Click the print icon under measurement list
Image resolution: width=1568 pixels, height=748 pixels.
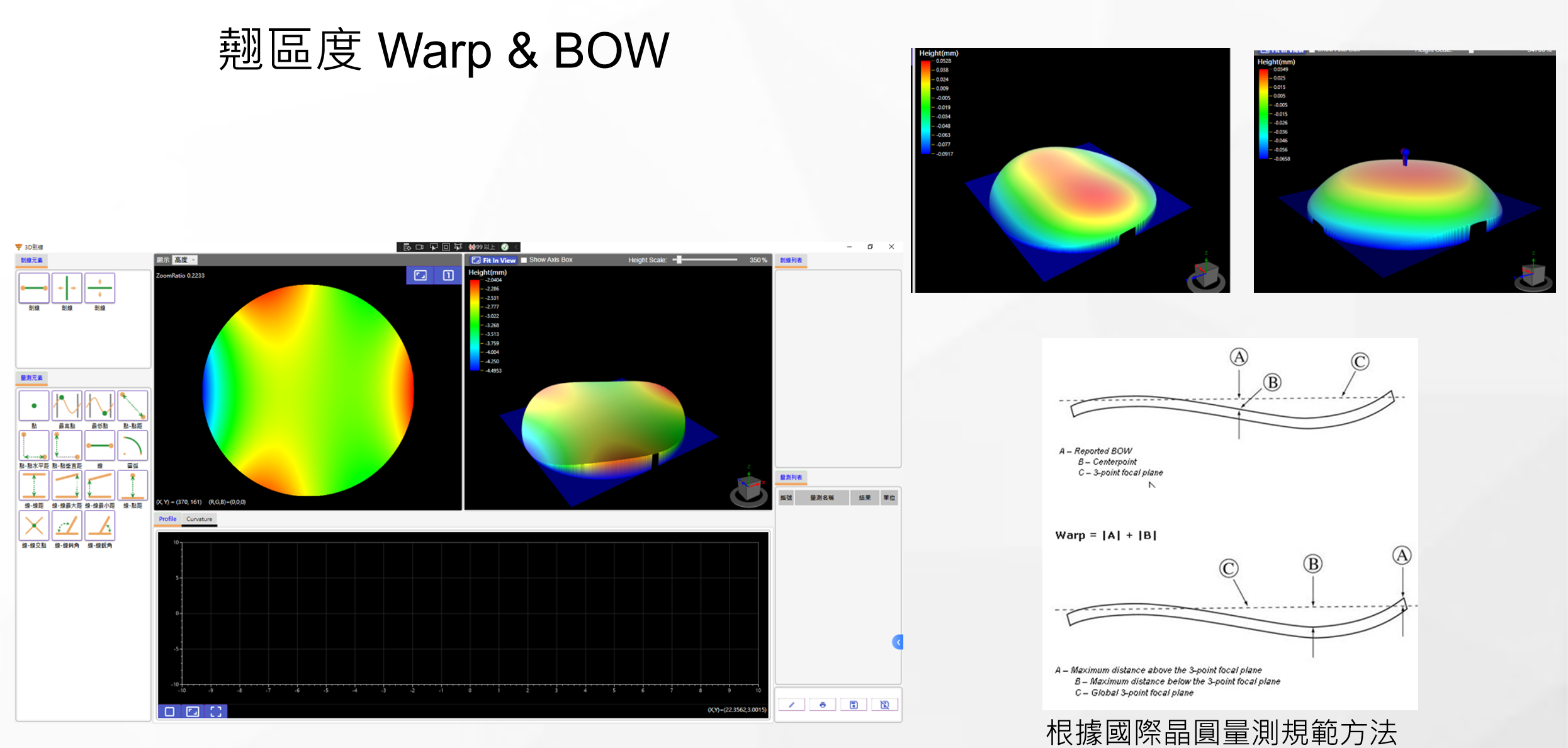pyautogui.click(x=823, y=705)
